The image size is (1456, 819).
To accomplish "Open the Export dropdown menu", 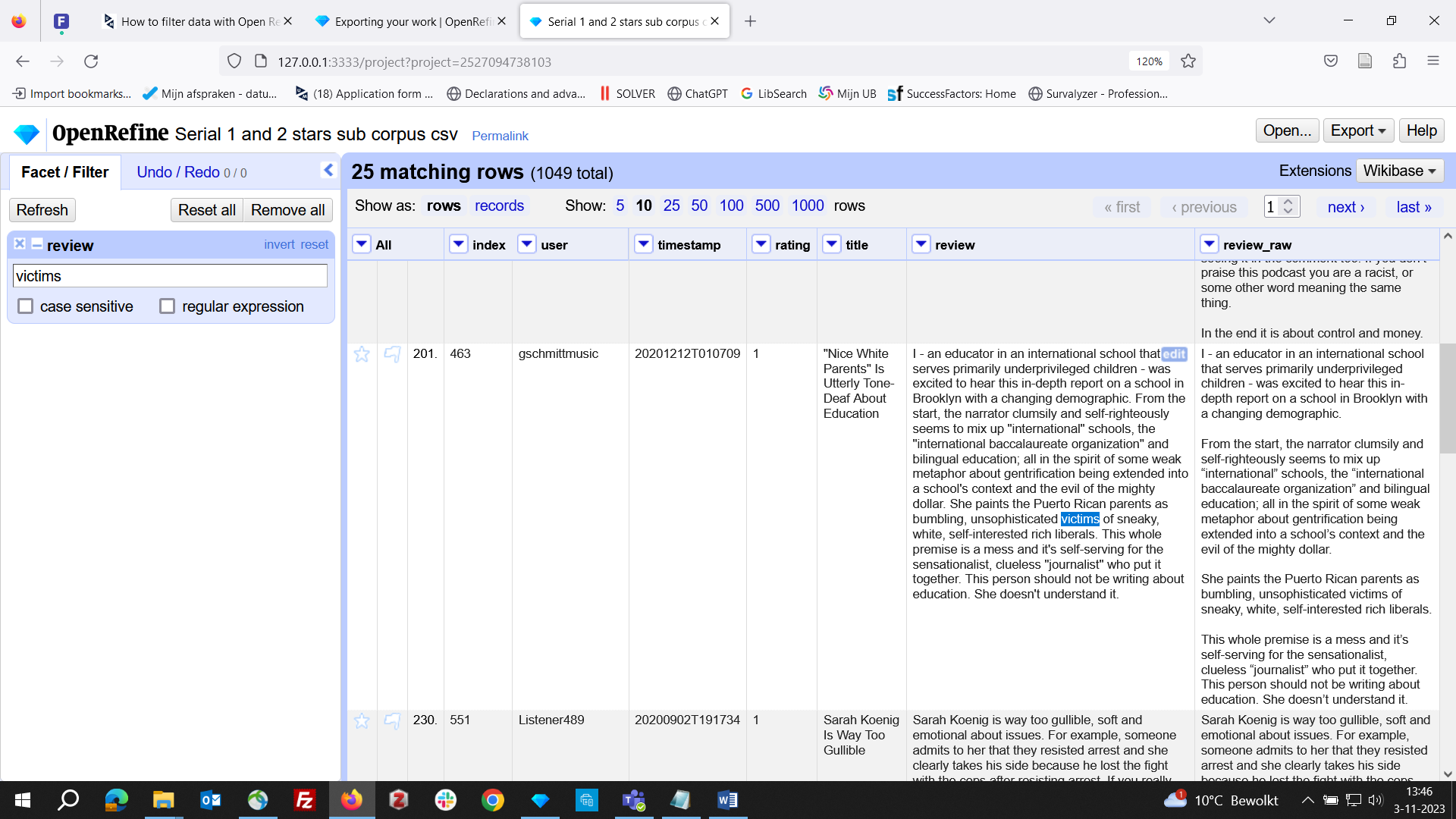I will [x=1358, y=130].
